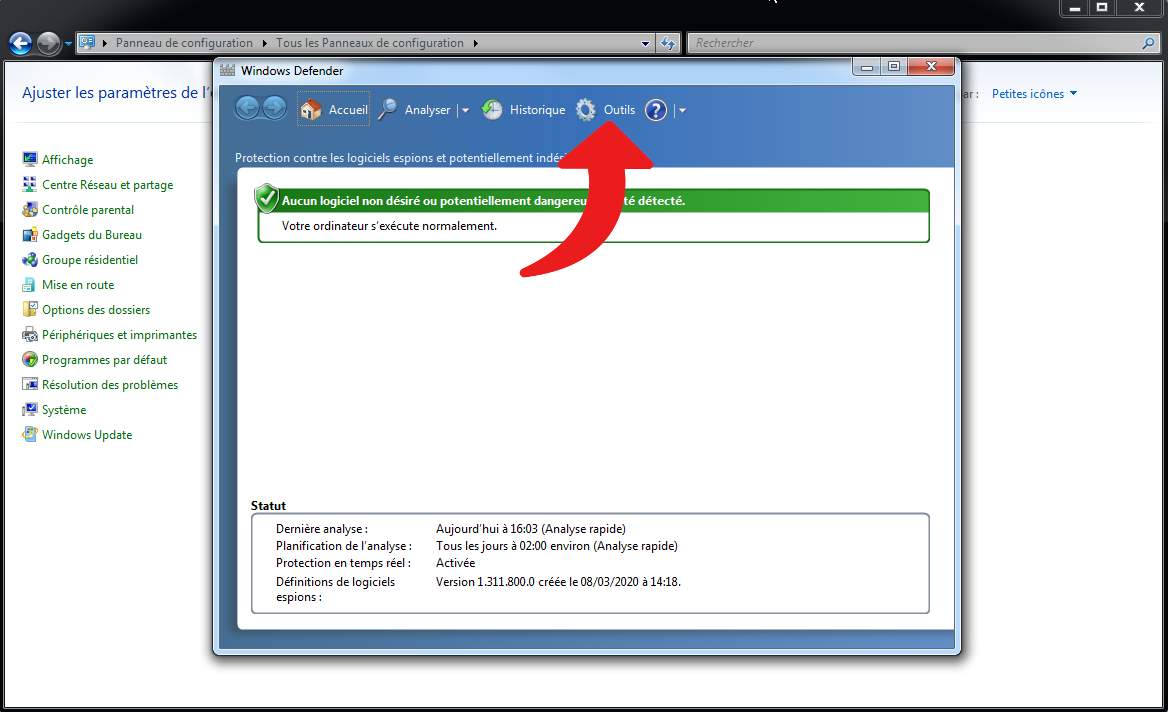Click the Windows Update icon
This screenshot has width=1168, height=712.
30,434
